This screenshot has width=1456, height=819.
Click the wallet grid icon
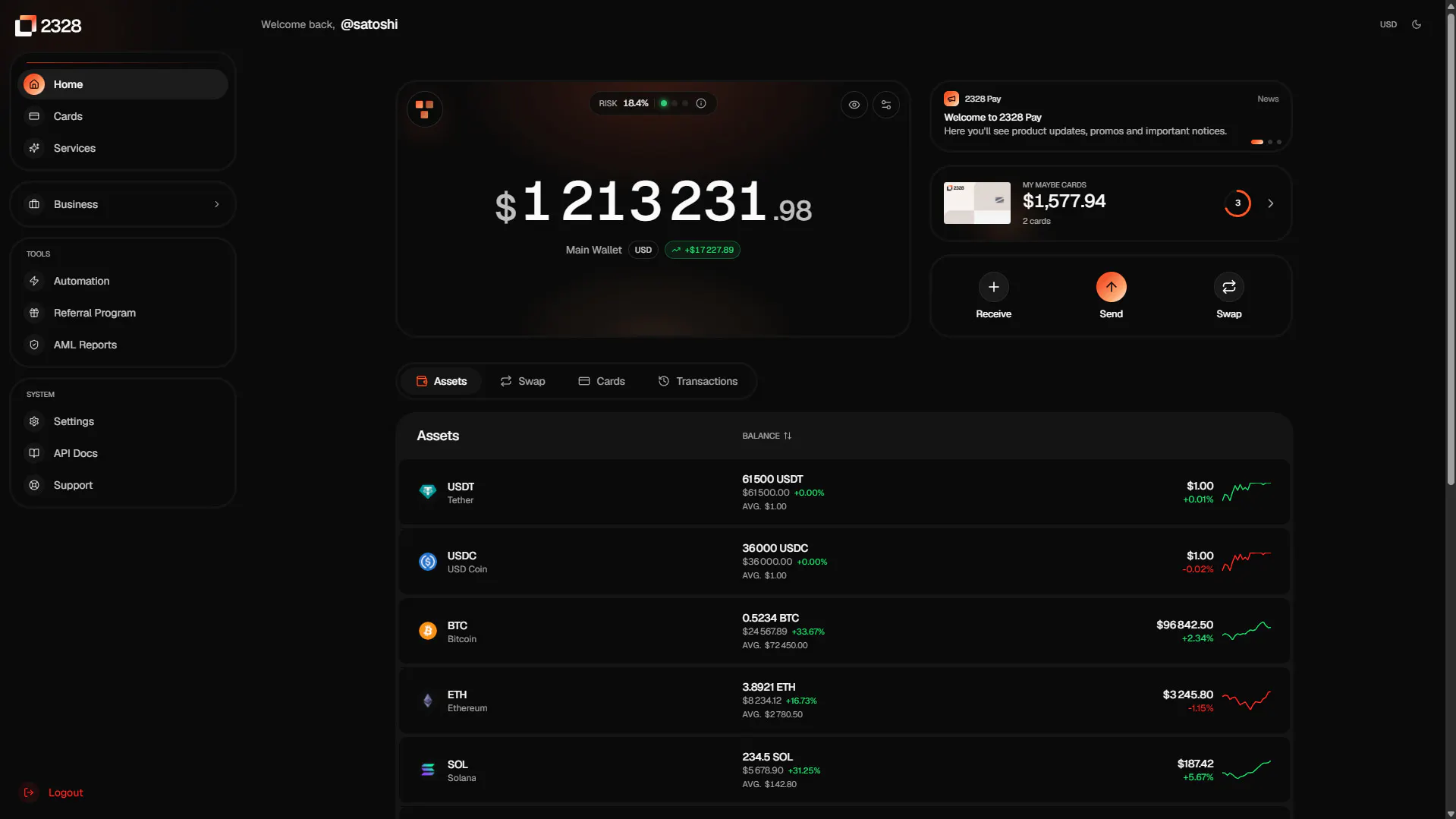(x=424, y=109)
